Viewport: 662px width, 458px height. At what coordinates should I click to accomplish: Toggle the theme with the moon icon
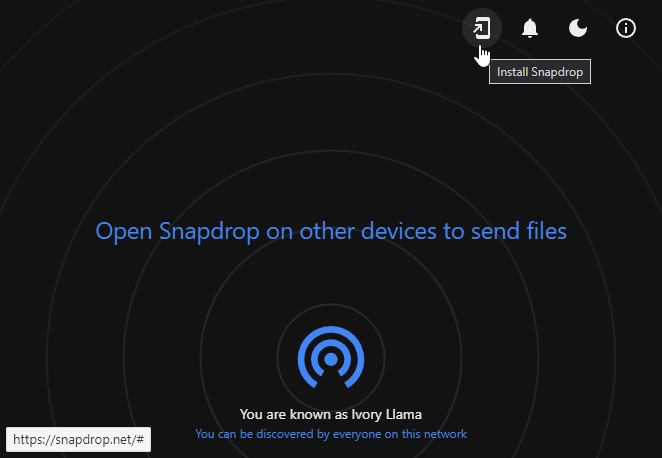click(578, 28)
